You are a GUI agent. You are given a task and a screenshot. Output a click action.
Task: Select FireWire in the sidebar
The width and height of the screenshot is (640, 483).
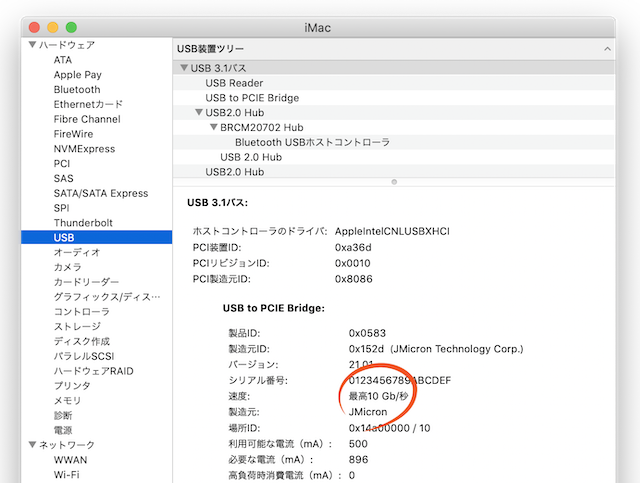pyautogui.click(x=73, y=134)
